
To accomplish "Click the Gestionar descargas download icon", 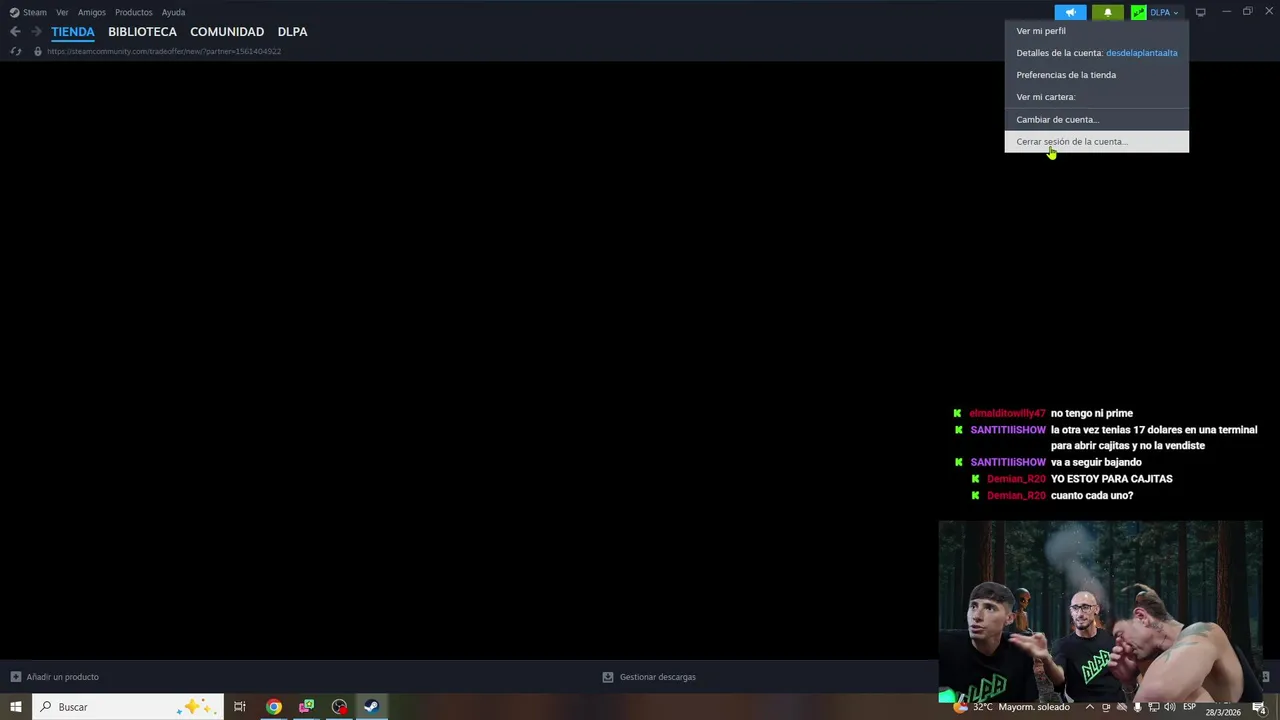I will coord(608,677).
